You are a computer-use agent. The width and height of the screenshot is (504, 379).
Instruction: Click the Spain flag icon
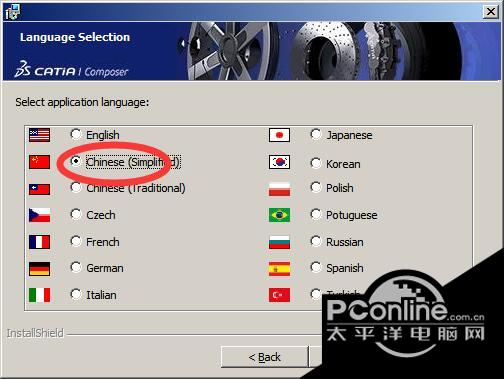click(x=279, y=269)
